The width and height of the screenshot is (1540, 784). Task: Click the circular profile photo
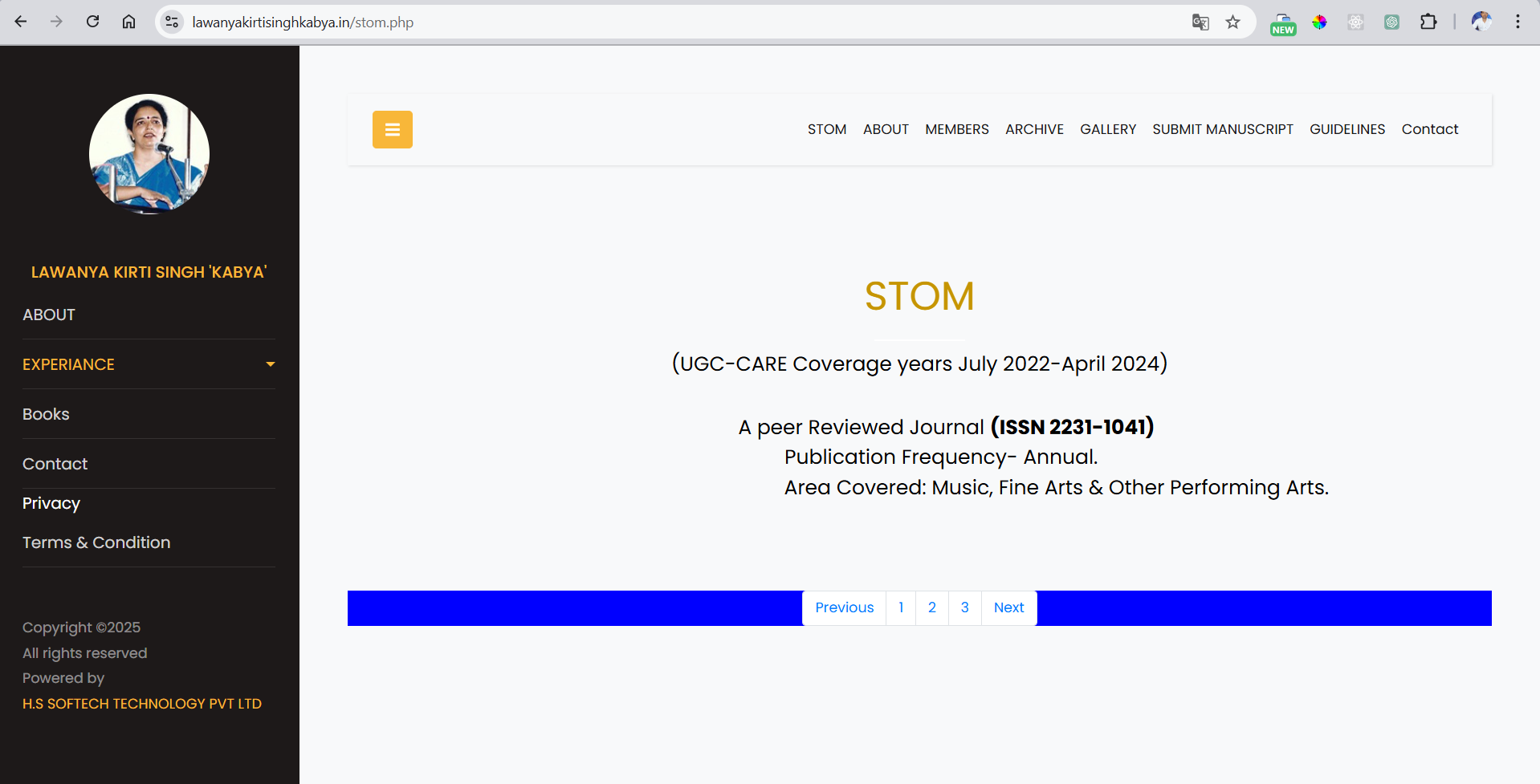(x=149, y=154)
